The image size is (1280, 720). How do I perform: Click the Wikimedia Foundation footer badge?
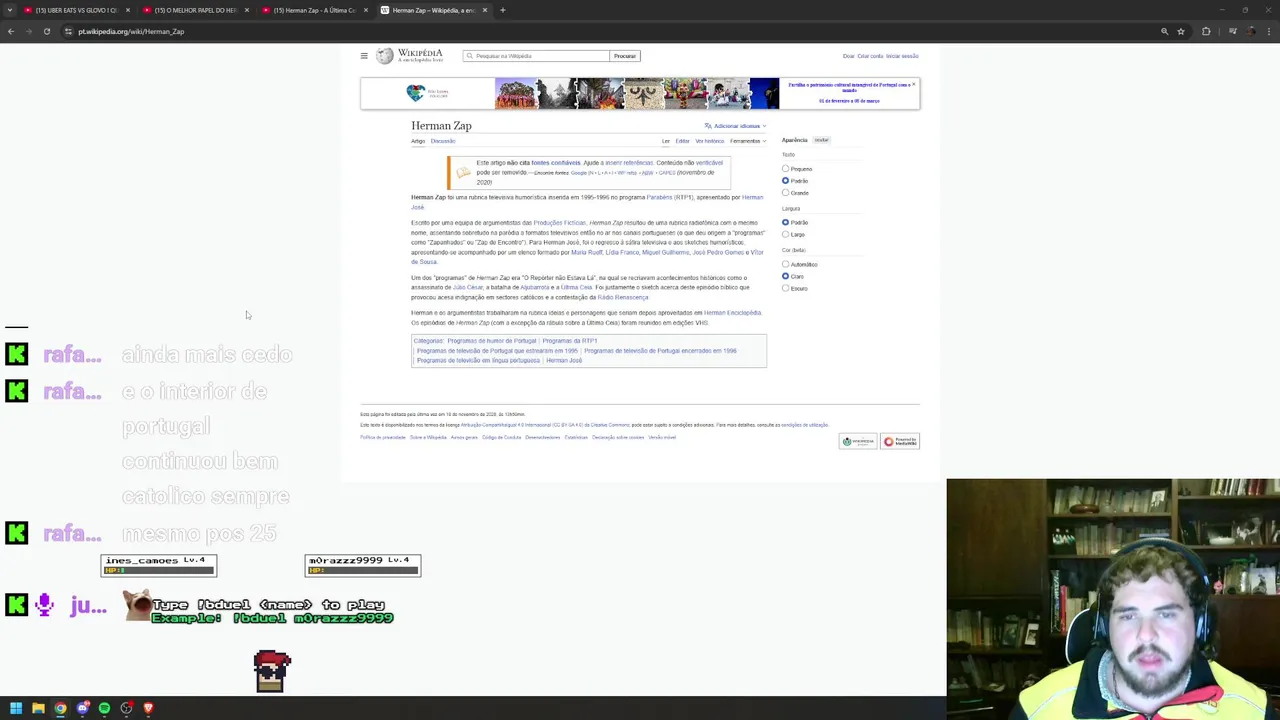point(857,441)
